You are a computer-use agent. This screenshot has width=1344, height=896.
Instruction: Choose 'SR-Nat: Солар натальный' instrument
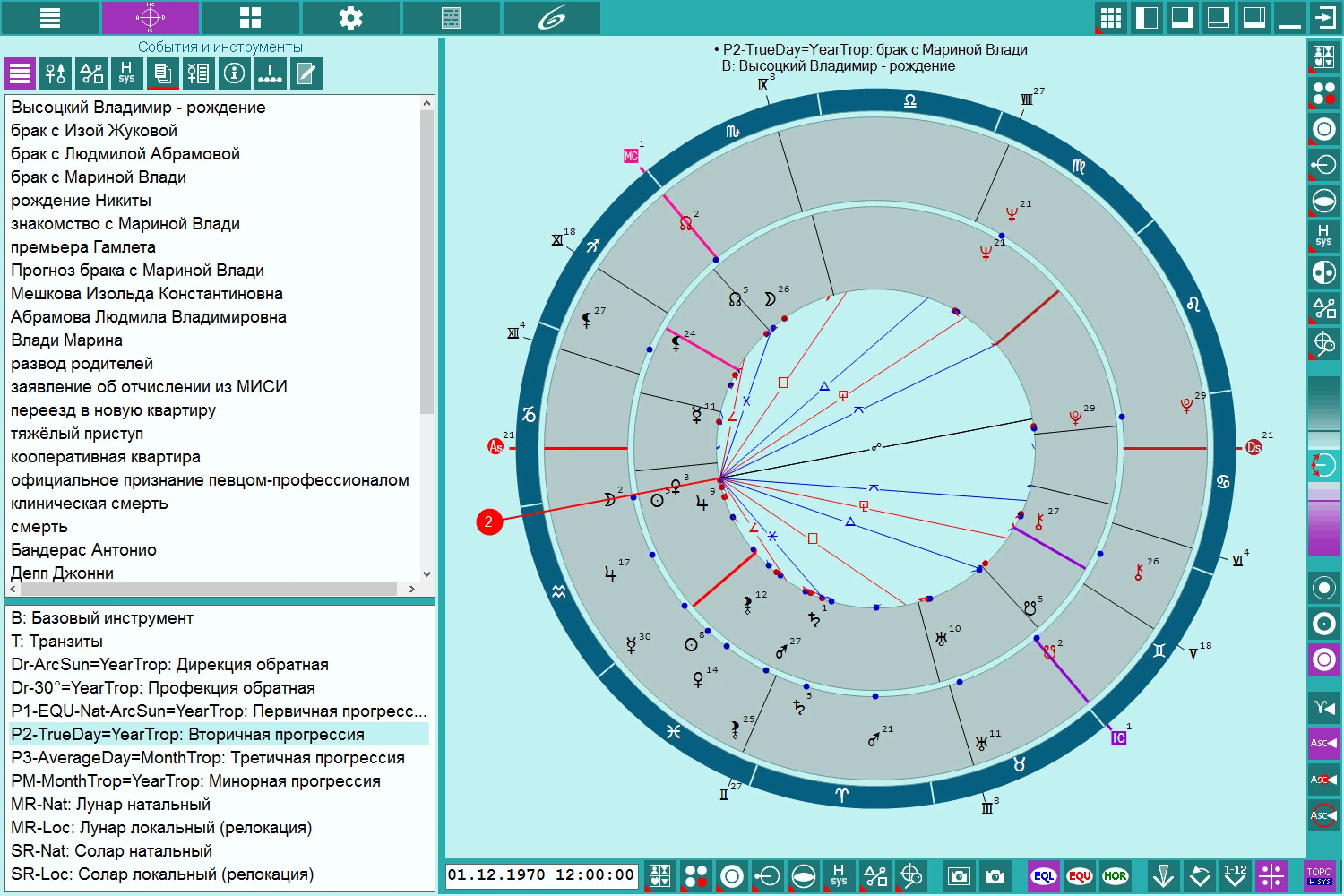pyautogui.click(x=112, y=851)
